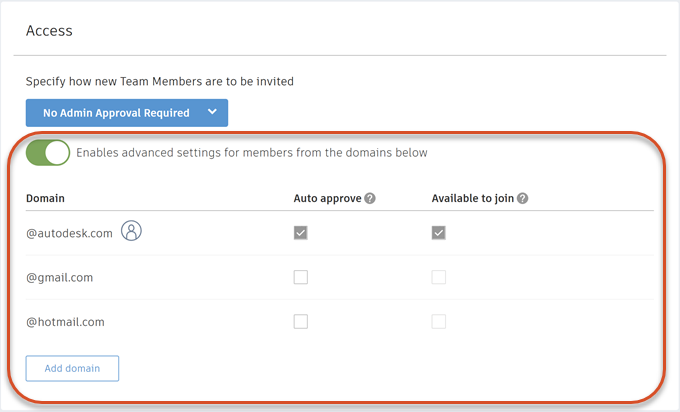
Task: Click the Auto approve column label
Action: (327, 198)
